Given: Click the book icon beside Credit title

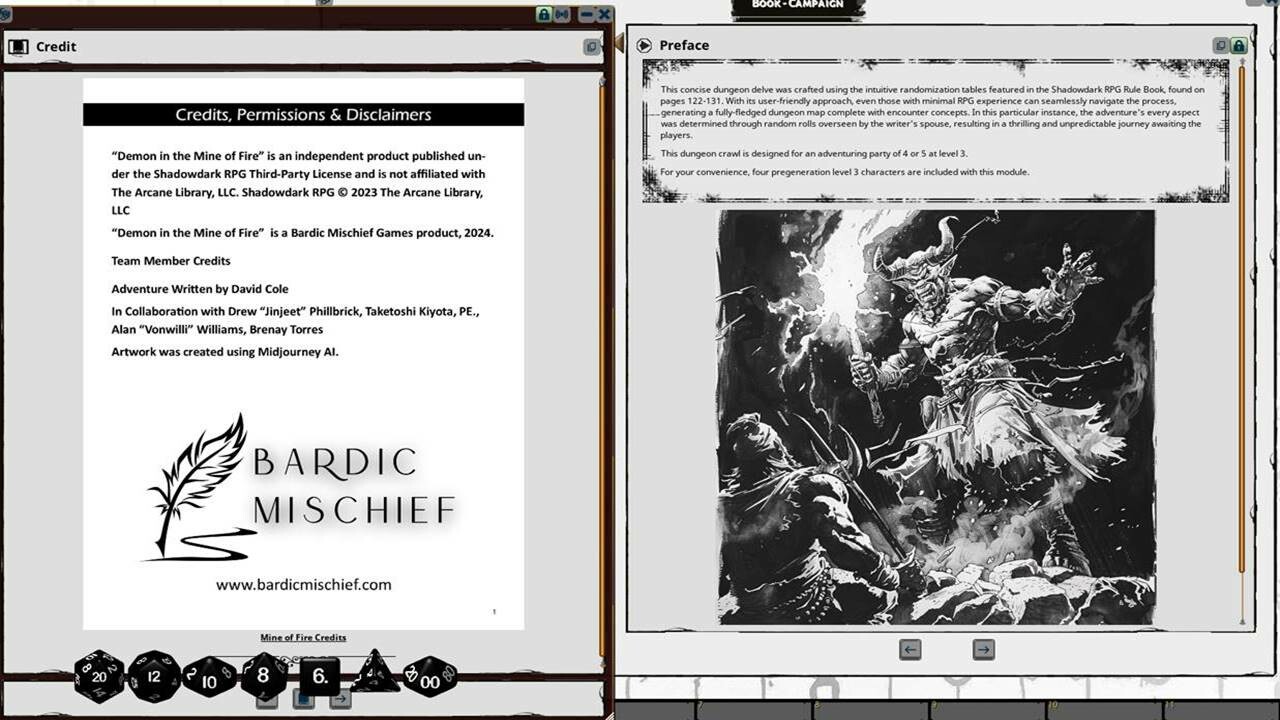Looking at the screenshot, I should tap(18, 46).
